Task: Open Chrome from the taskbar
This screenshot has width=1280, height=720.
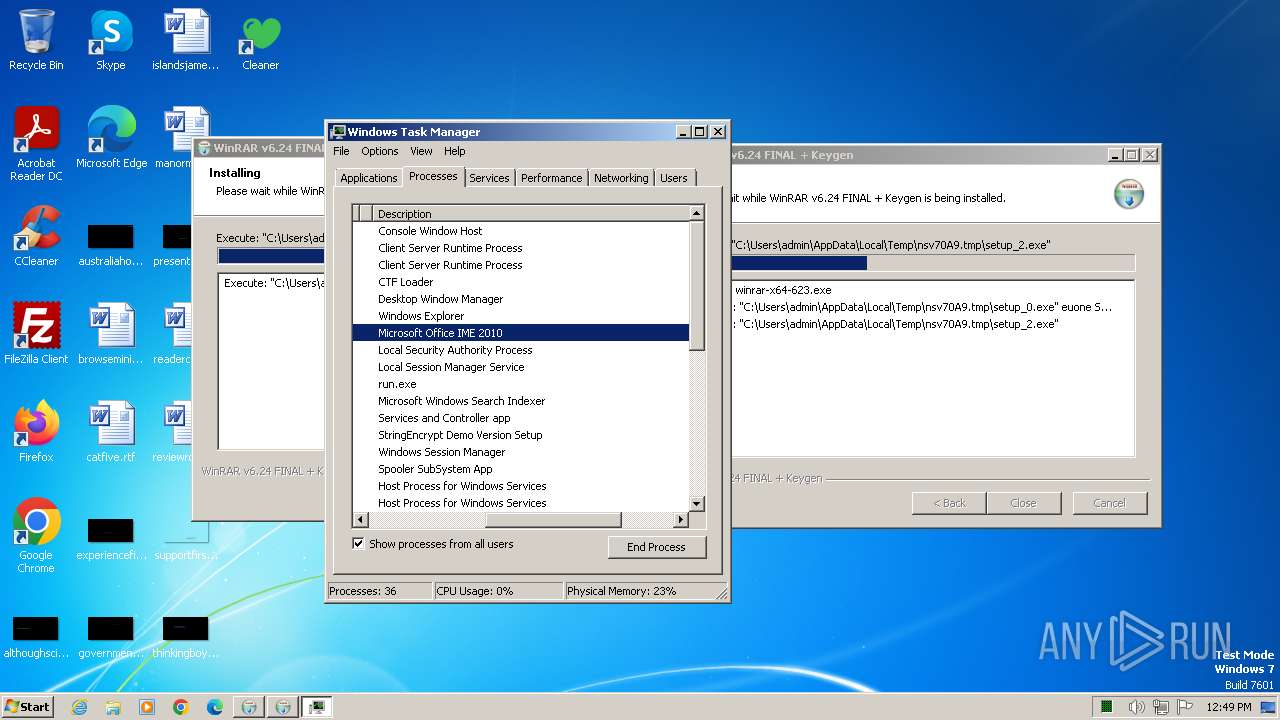Action: click(181, 707)
